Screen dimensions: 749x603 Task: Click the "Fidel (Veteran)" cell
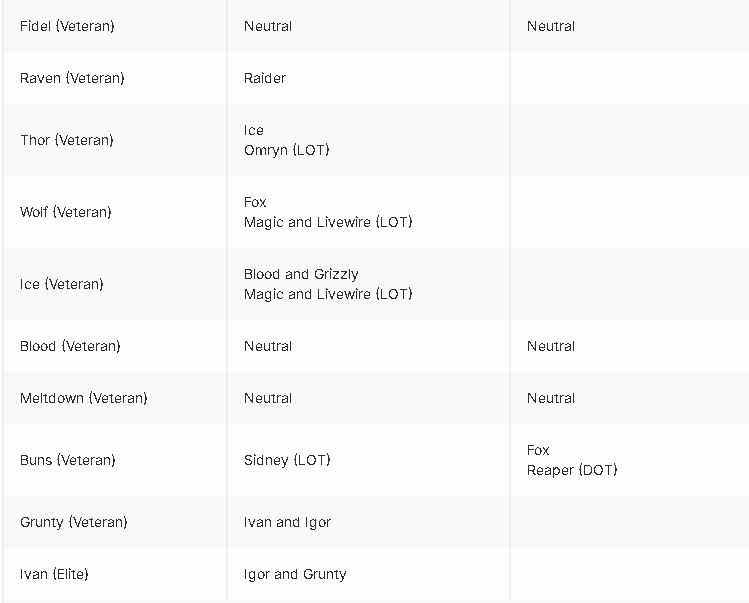coord(67,26)
